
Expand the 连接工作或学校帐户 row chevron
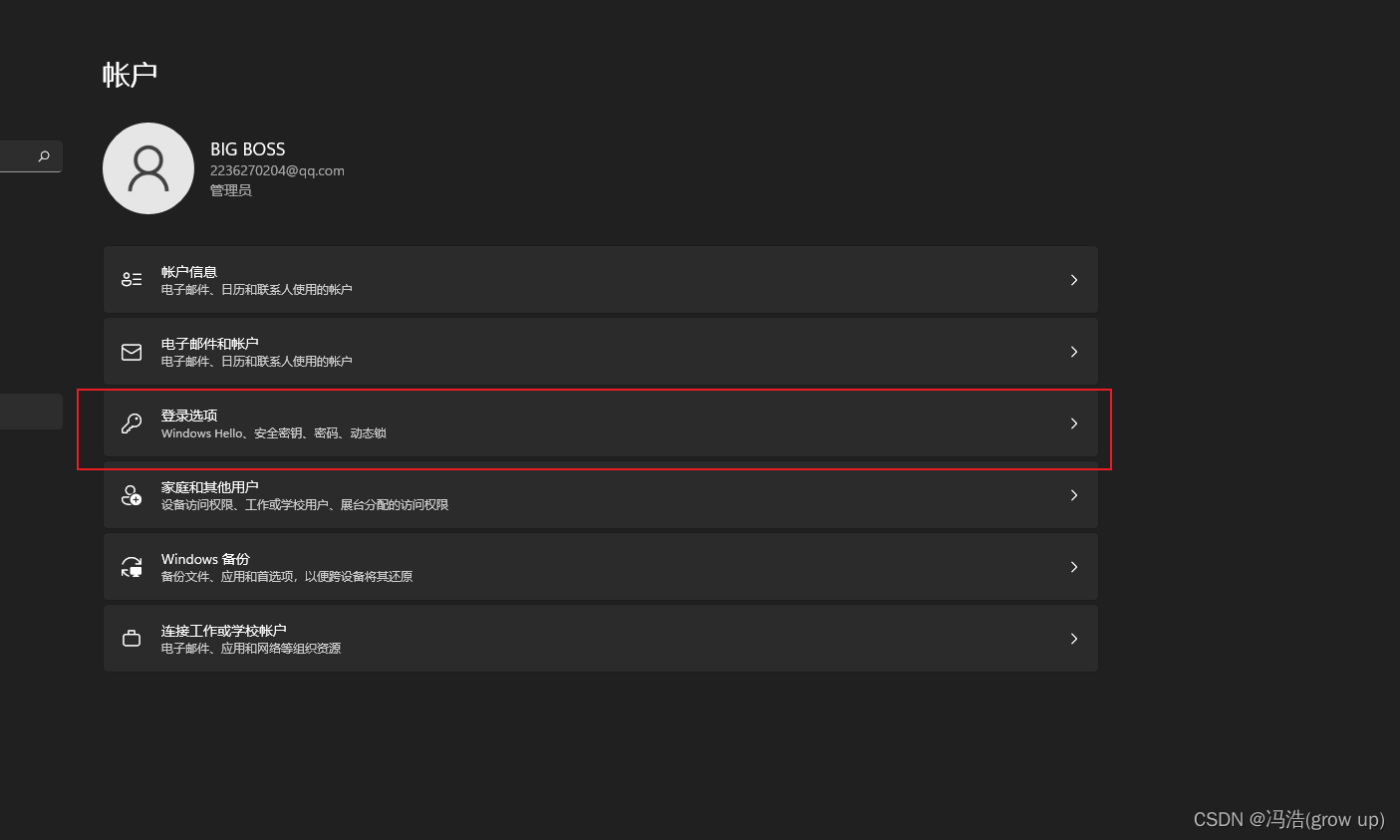pyautogui.click(x=1074, y=639)
